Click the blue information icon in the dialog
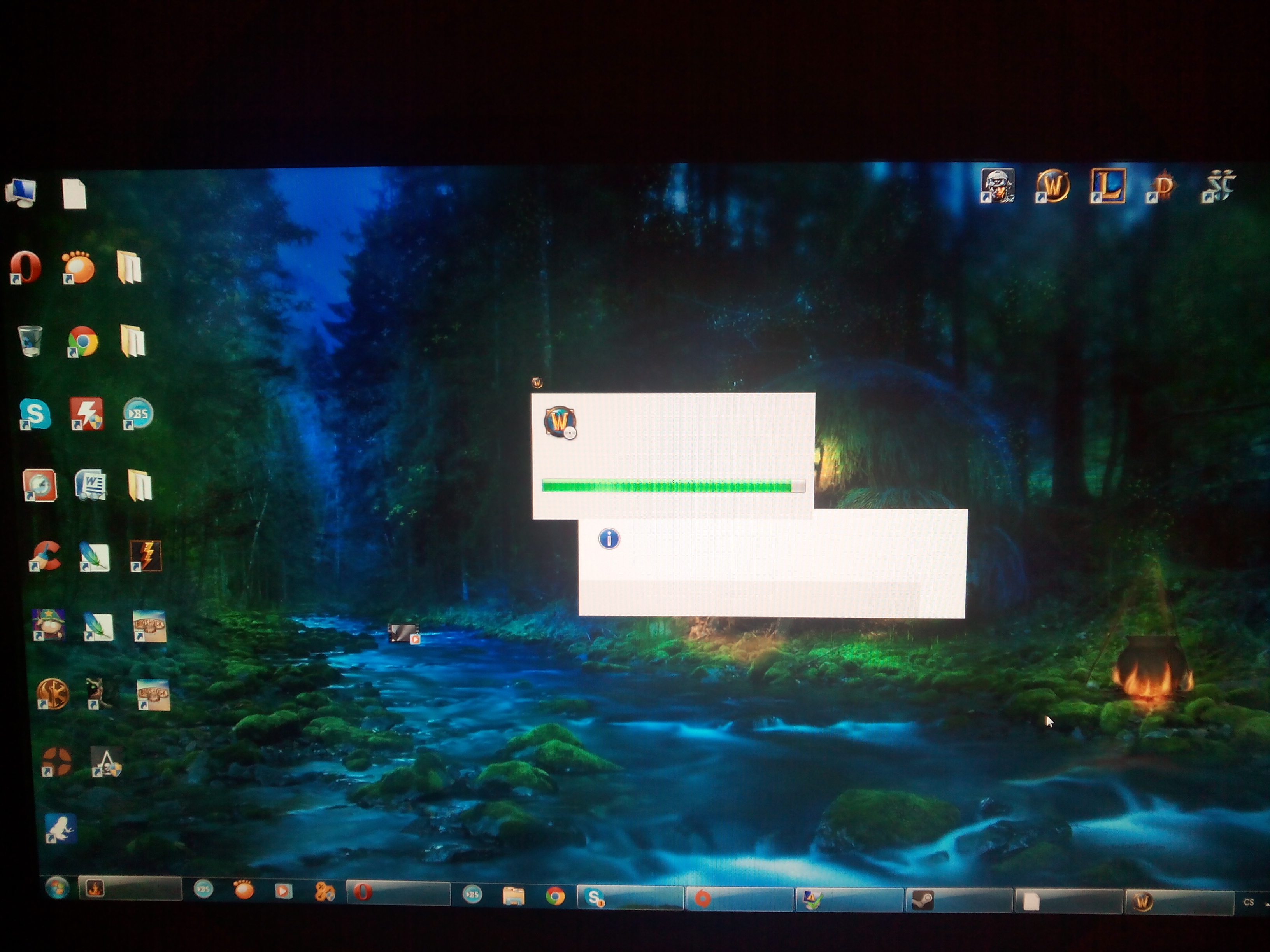Viewport: 1270px width, 952px height. 609,539
